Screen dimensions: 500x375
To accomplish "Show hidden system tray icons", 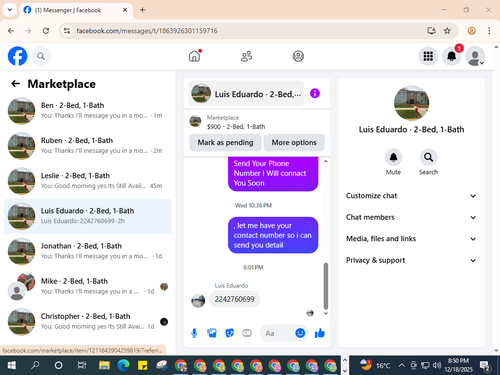I will [402, 365].
